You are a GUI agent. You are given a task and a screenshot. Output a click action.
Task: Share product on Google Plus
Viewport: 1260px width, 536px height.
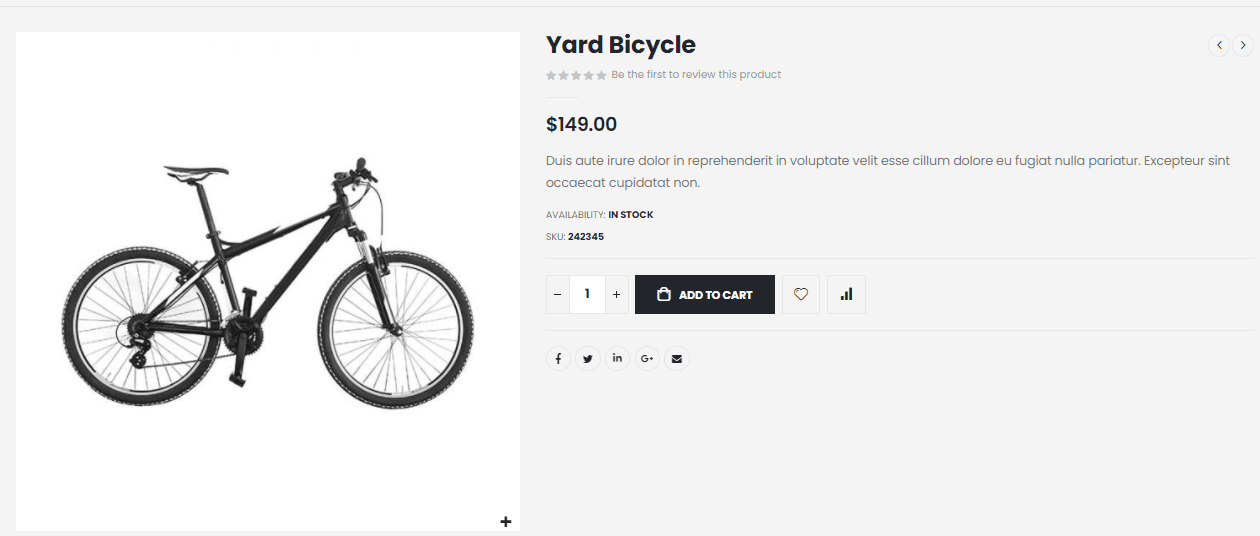(647, 358)
